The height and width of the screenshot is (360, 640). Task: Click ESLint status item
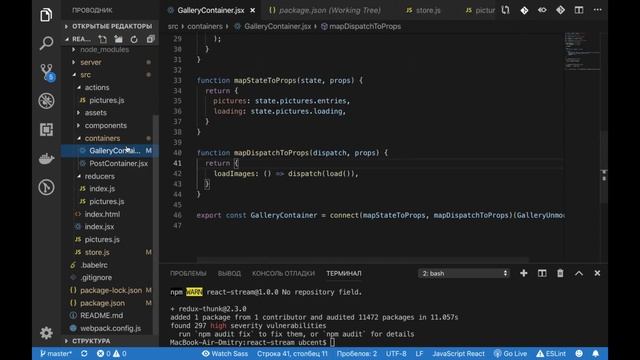point(551,353)
